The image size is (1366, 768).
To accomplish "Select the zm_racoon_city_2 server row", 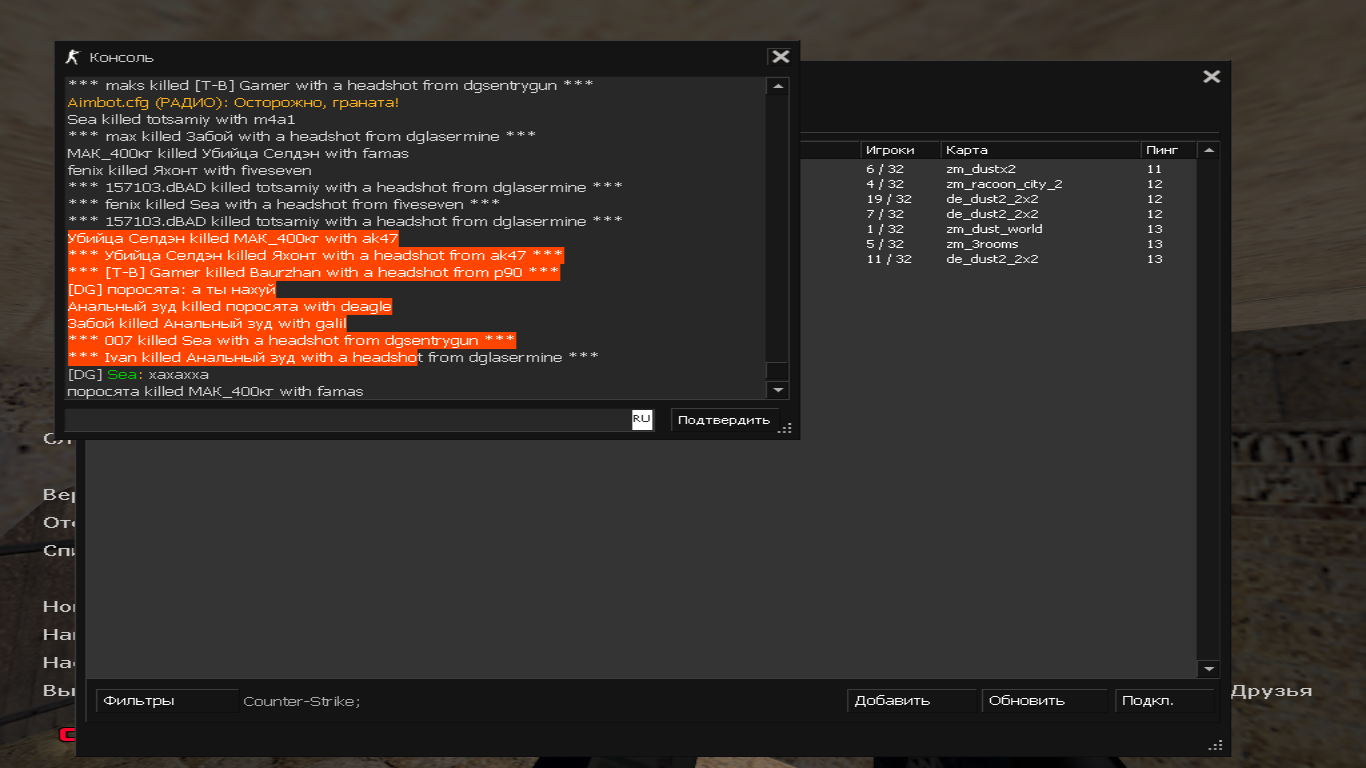I will (1003, 184).
